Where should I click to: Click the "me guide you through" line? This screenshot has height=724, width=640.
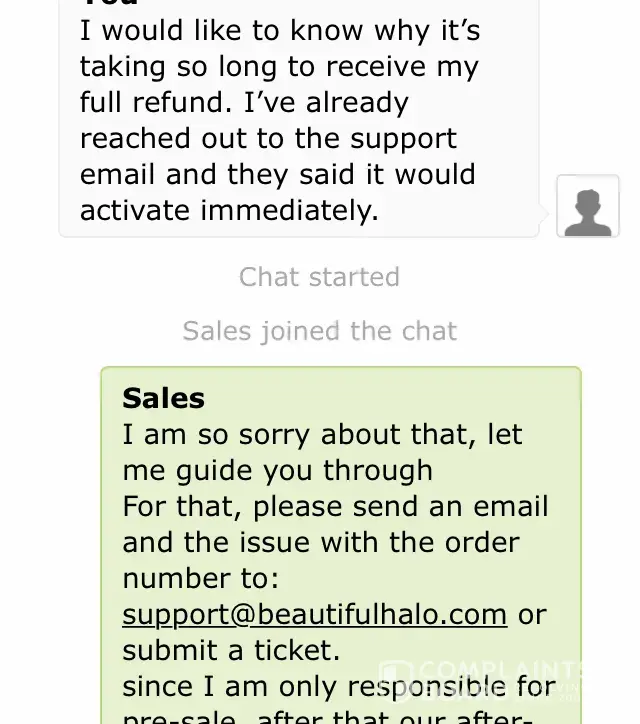(277, 470)
